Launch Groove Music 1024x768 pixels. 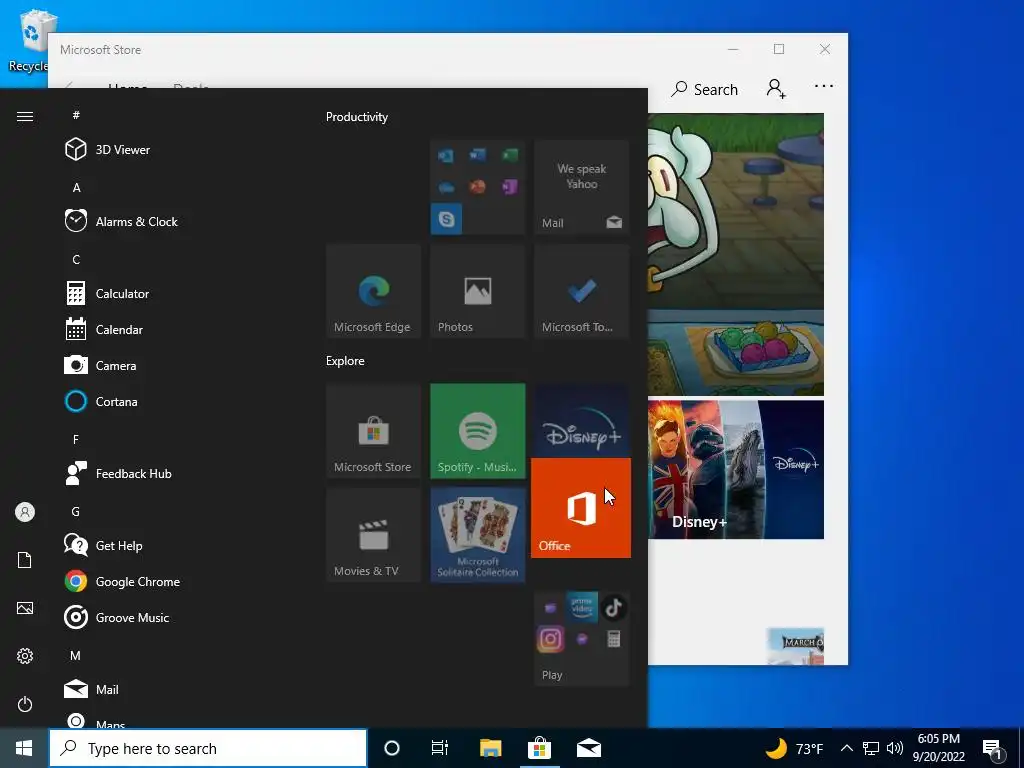[x=117, y=617]
